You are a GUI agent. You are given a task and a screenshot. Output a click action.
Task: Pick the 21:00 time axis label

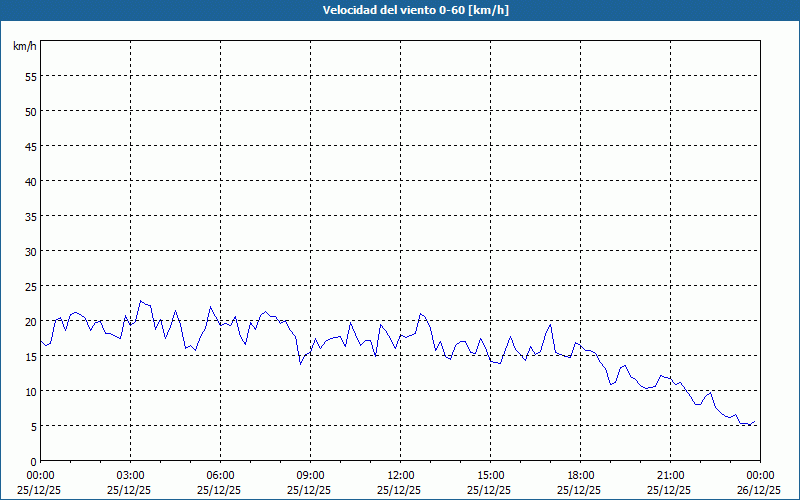tap(670, 475)
